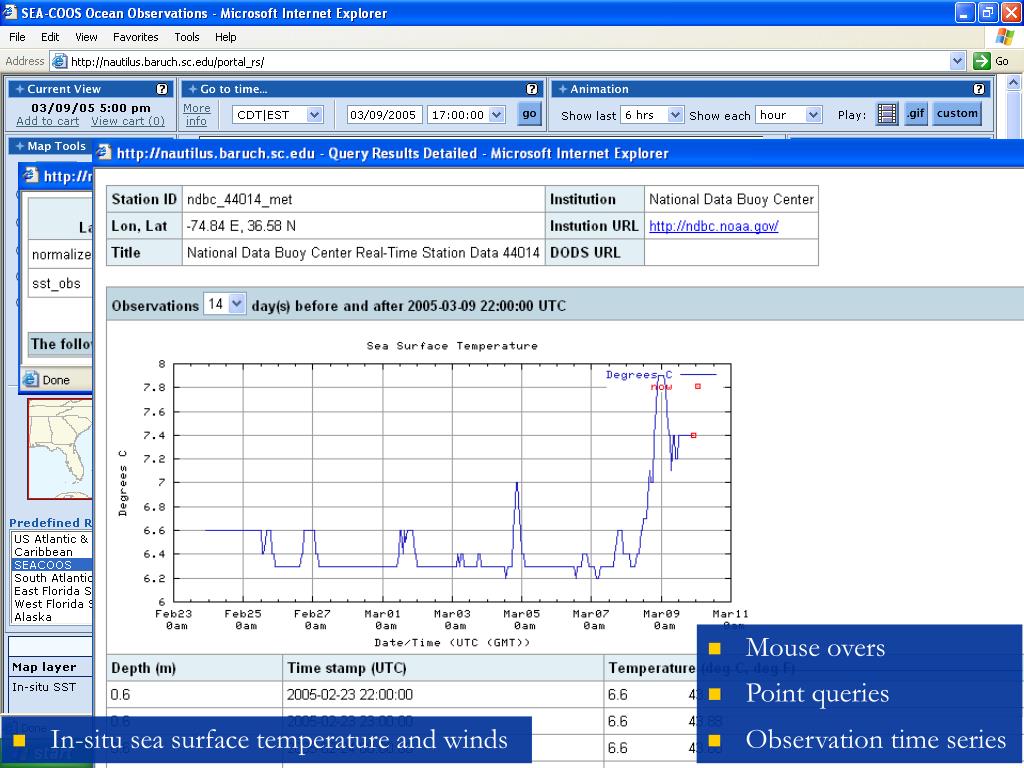The width and height of the screenshot is (1024, 768).
Task: Expand the 17:00:00 time dropdown
Action: pyautogui.click(x=497, y=115)
